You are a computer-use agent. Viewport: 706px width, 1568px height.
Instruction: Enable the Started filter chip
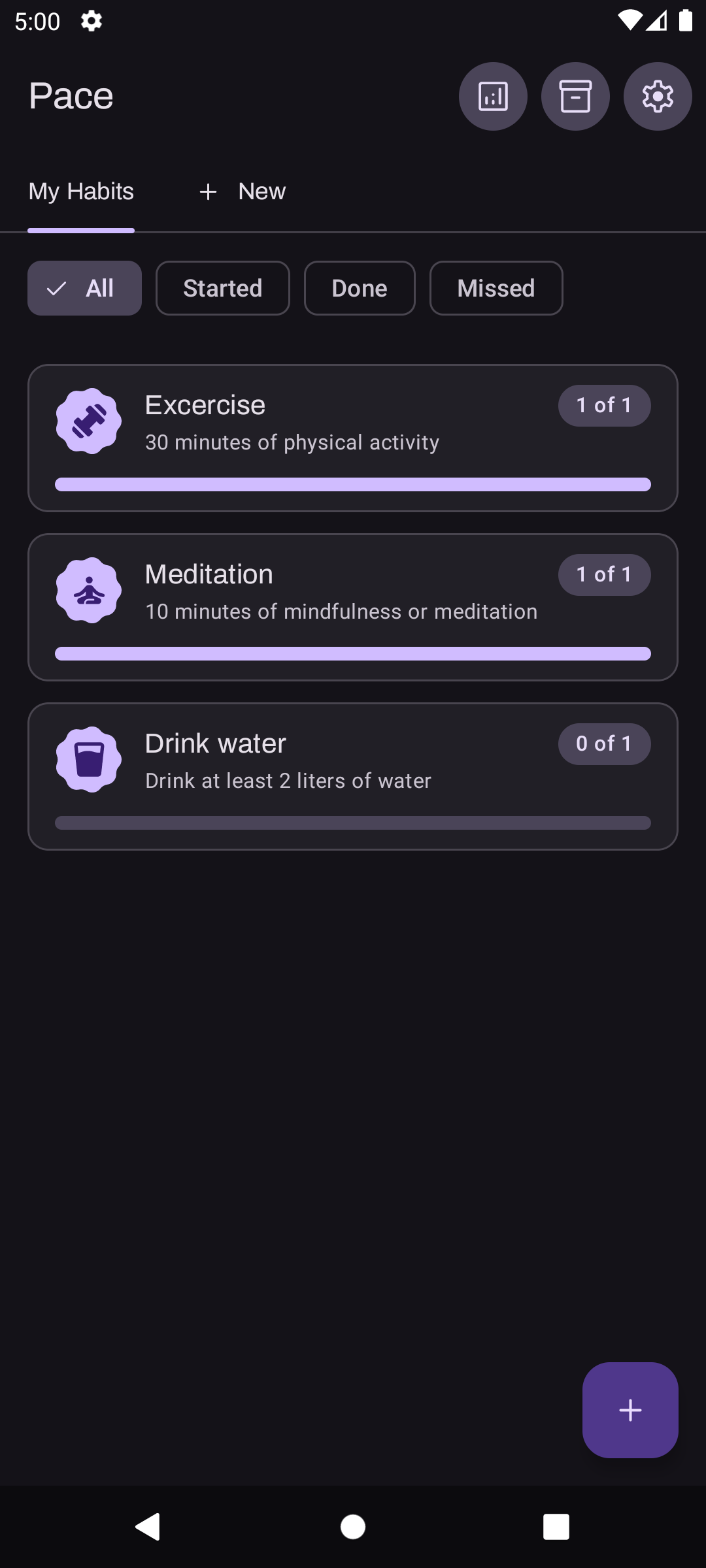coord(222,288)
